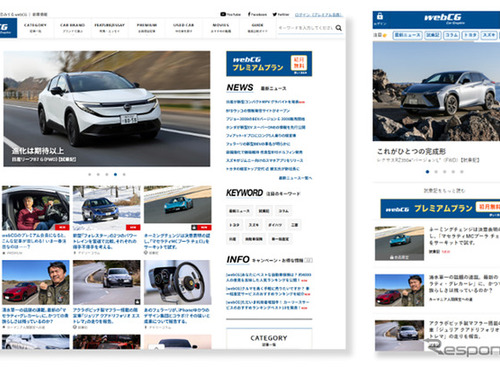Select the third desktop carousel dot

click(x=107, y=174)
